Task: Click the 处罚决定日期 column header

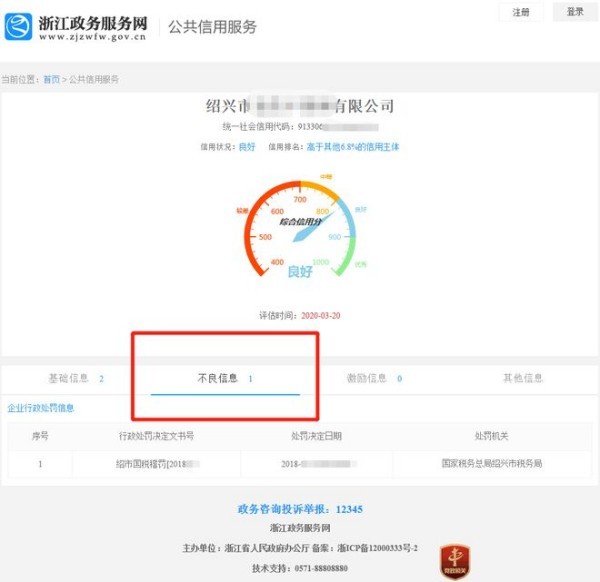Action: click(316, 437)
